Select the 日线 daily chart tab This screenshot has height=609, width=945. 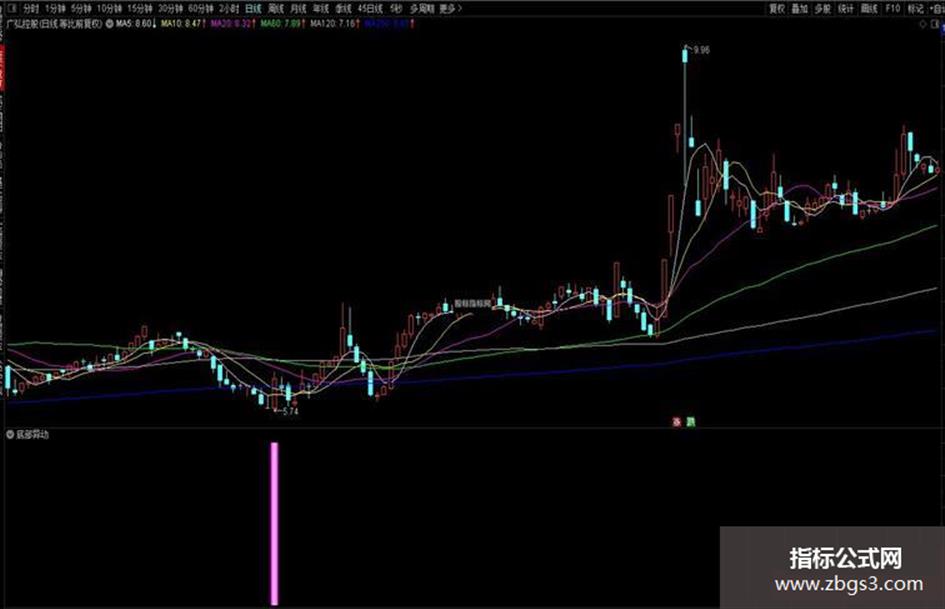tap(254, 8)
